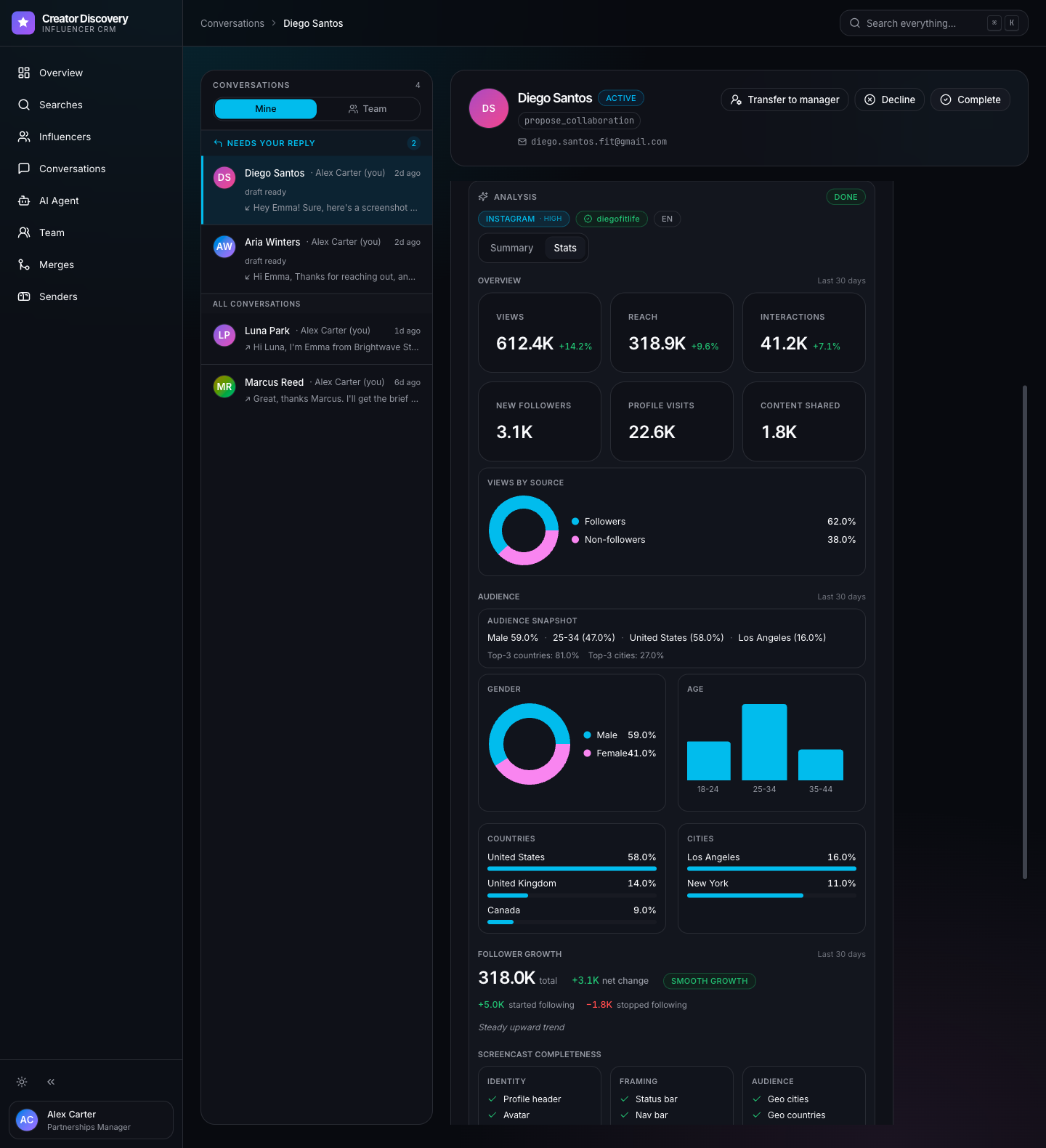Collapse the sidebar with double chevron
The image size is (1046, 1148).
(x=51, y=1082)
